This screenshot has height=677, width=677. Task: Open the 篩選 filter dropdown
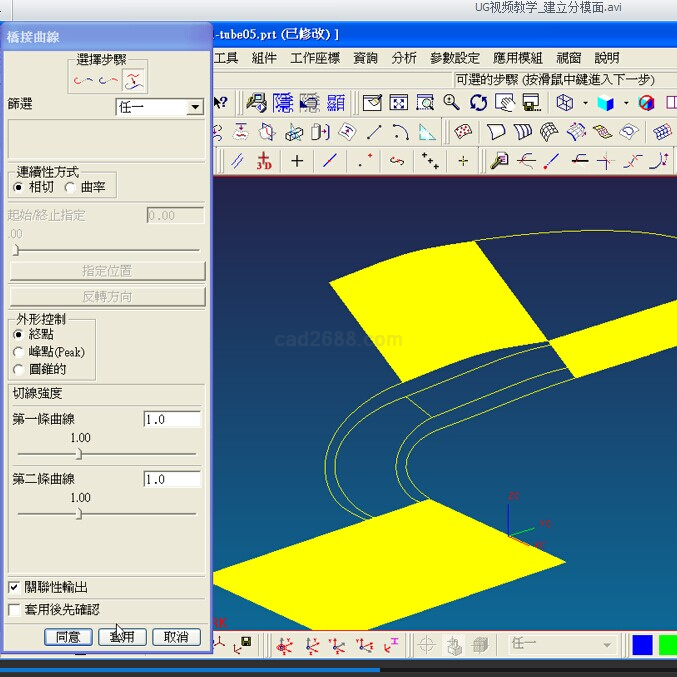click(x=195, y=107)
